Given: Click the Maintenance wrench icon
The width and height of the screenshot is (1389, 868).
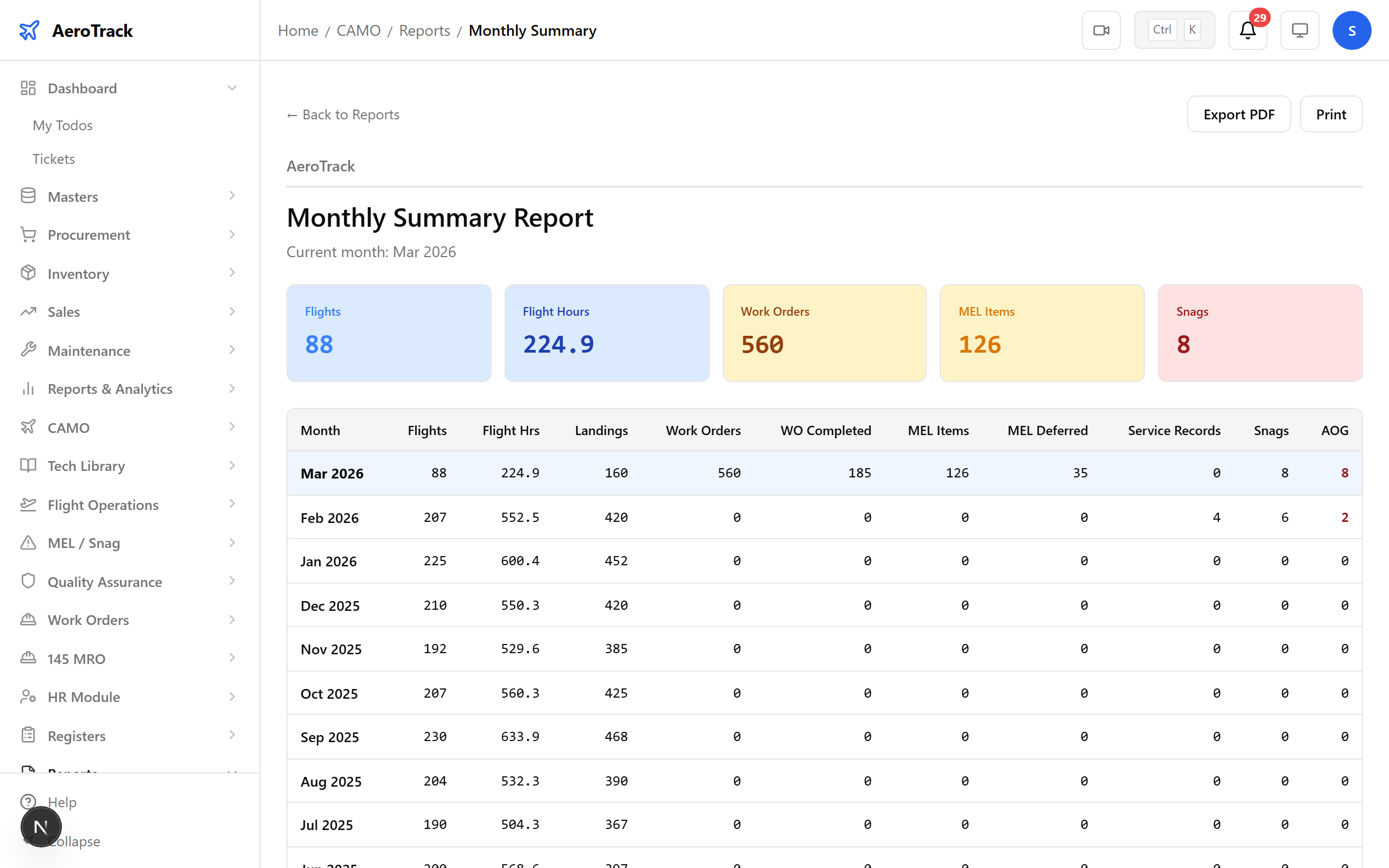Looking at the screenshot, I should 28,350.
